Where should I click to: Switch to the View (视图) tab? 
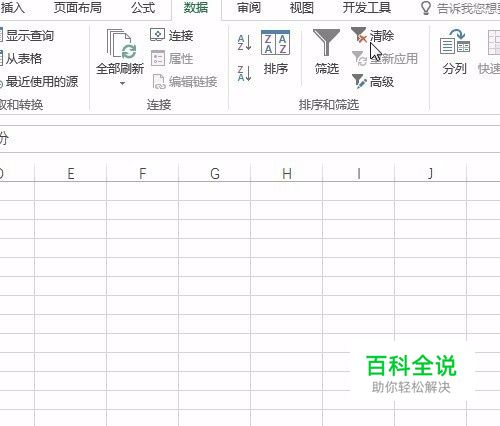tap(301, 8)
